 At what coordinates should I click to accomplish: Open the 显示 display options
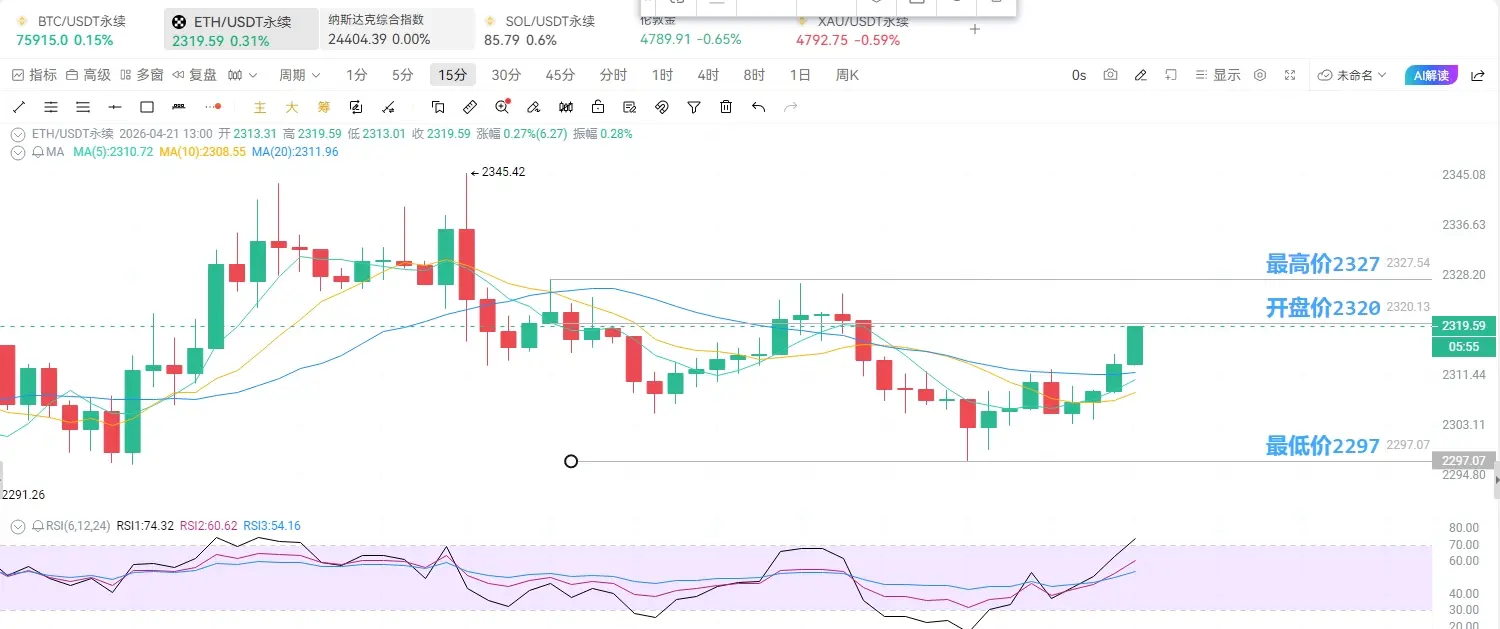1217,75
